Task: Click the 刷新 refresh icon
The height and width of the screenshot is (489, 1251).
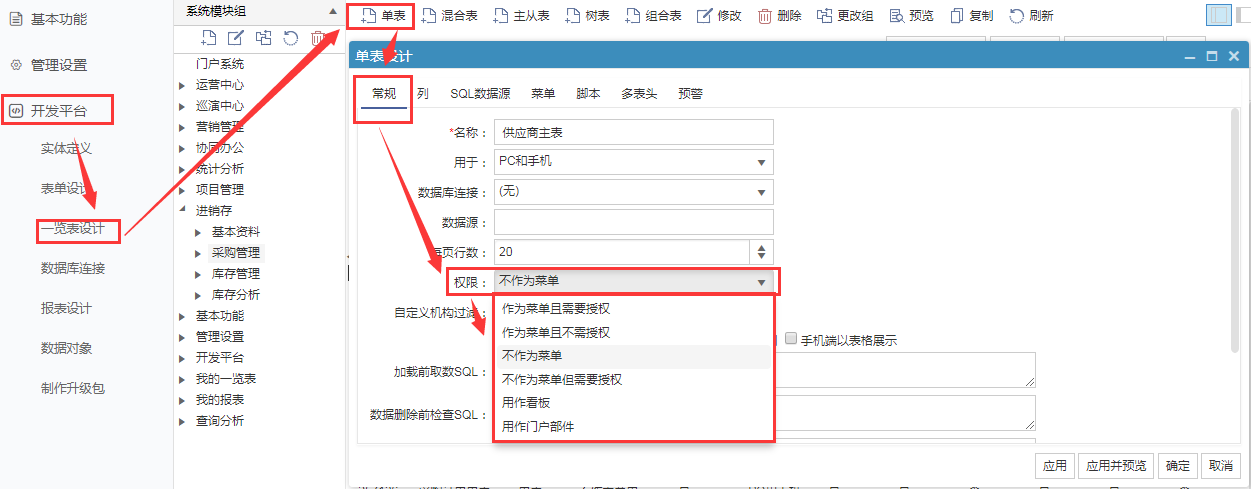Action: point(1017,16)
